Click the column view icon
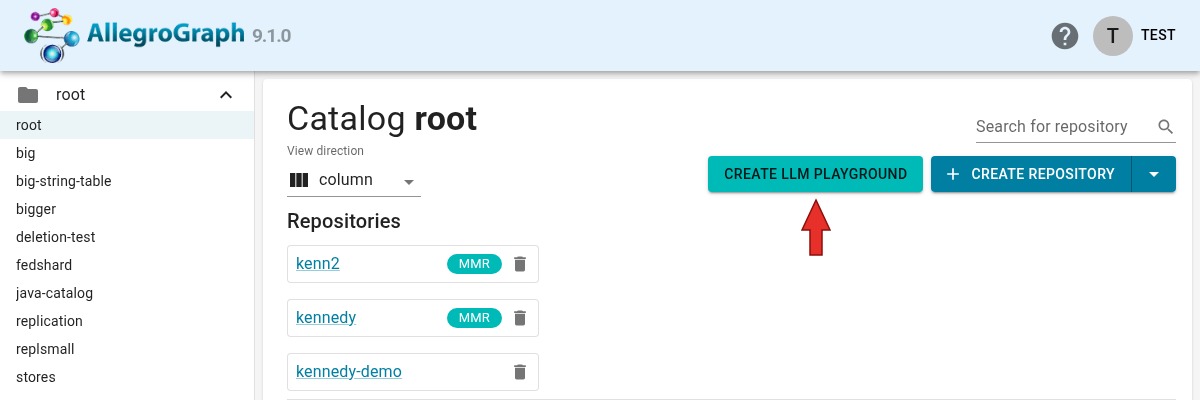Screen dimensions: 1200x400 coord(299,180)
